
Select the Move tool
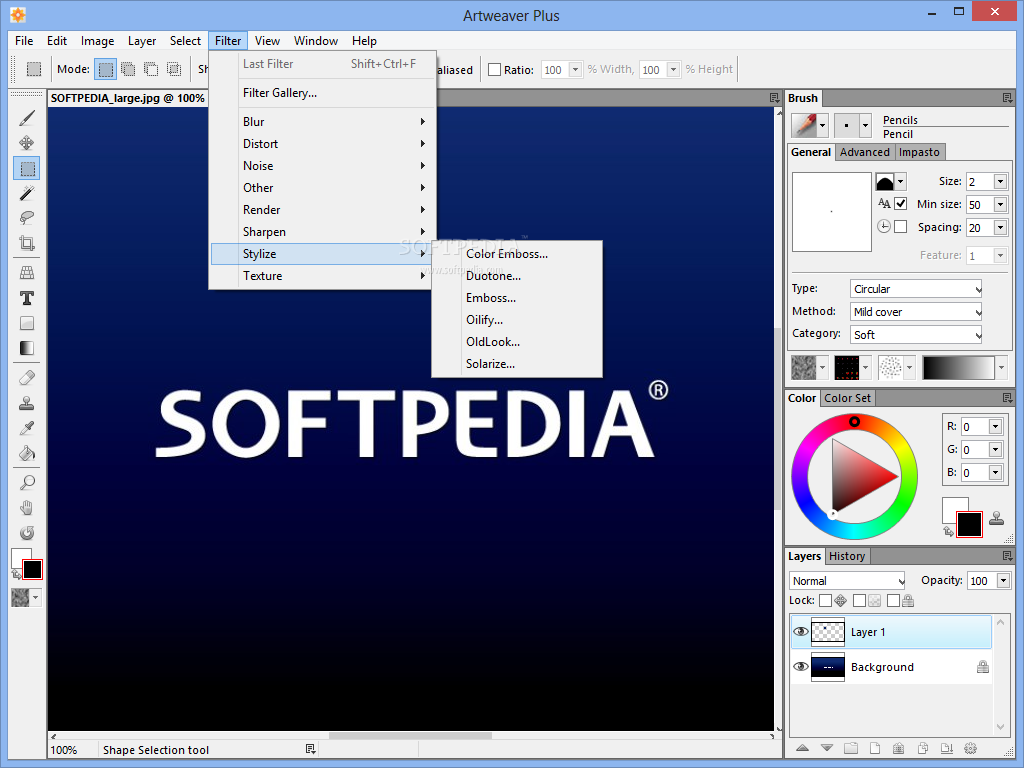click(x=27, y=143)
